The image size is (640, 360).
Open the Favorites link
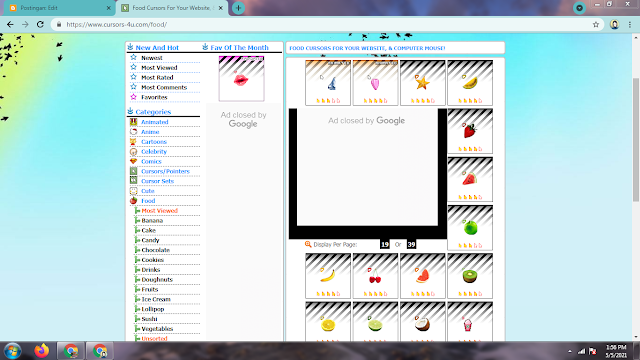click(154, 97)
